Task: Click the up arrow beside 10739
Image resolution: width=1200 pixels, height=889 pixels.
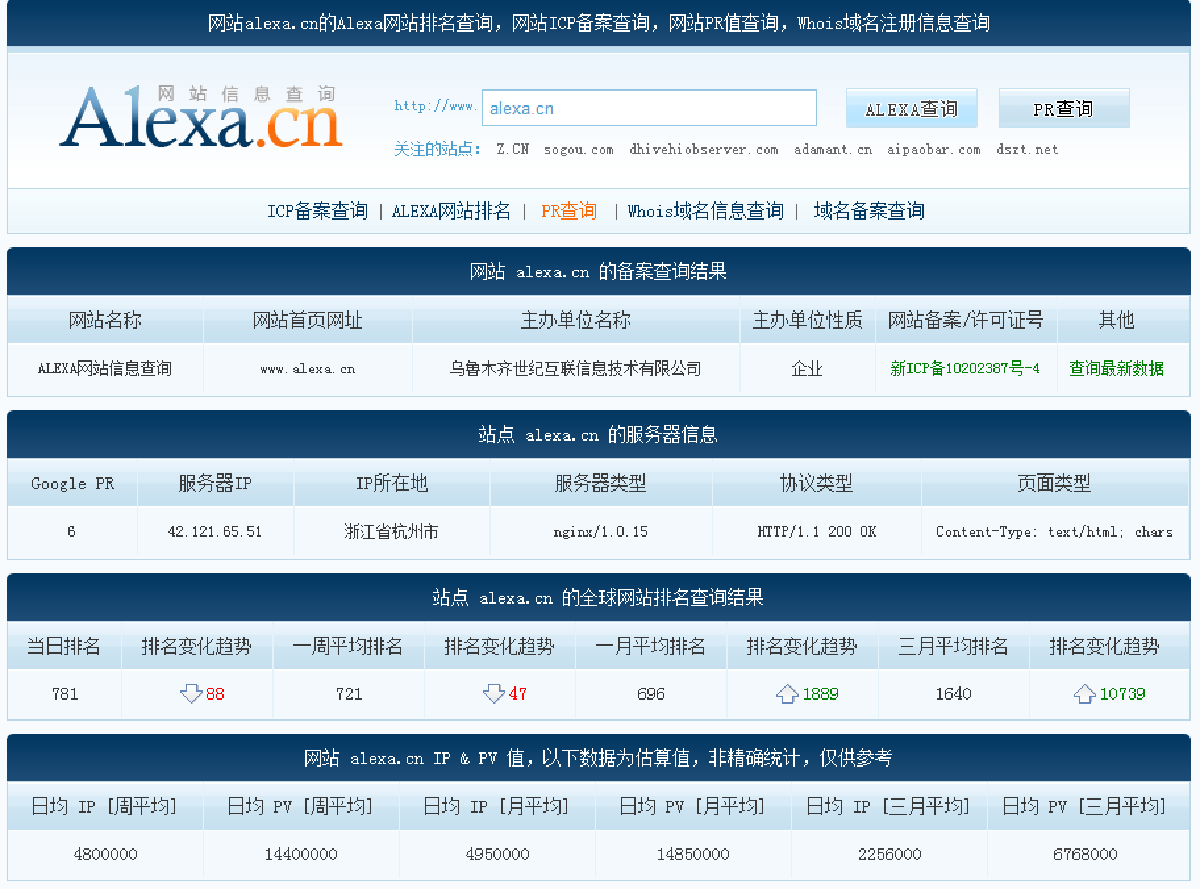Action: point(1085,693)
